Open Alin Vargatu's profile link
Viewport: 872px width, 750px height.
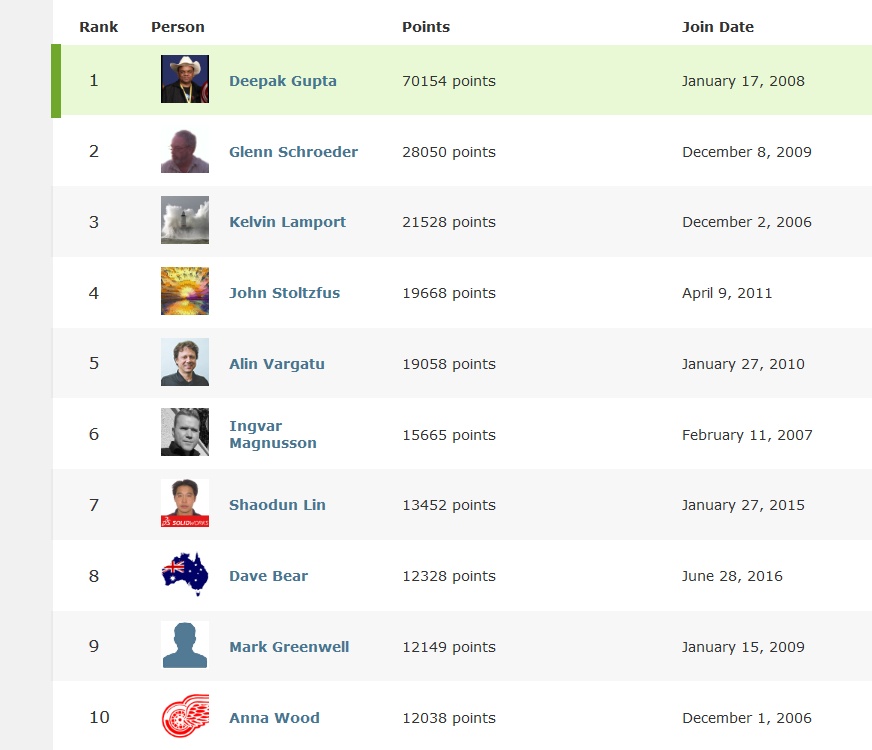click(276, 364)
